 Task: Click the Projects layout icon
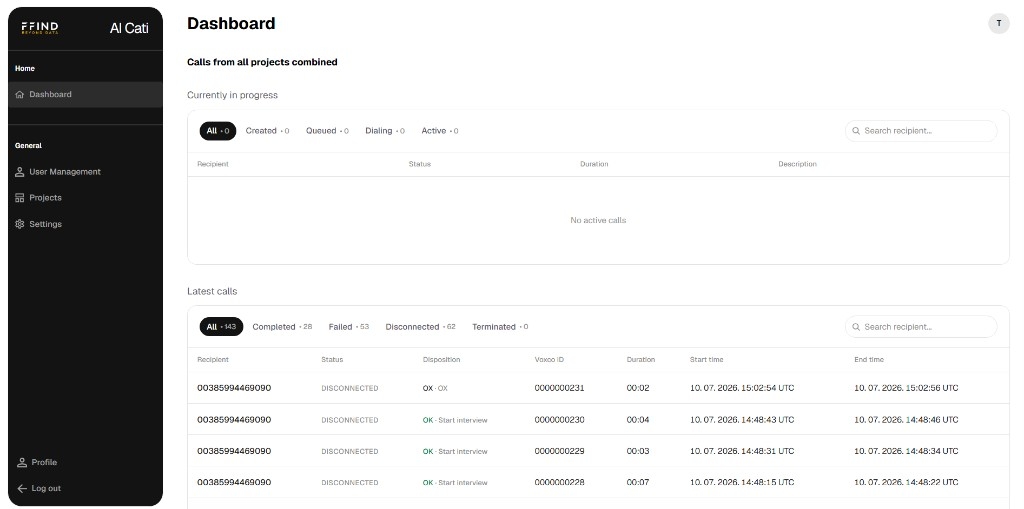[20, 198]
